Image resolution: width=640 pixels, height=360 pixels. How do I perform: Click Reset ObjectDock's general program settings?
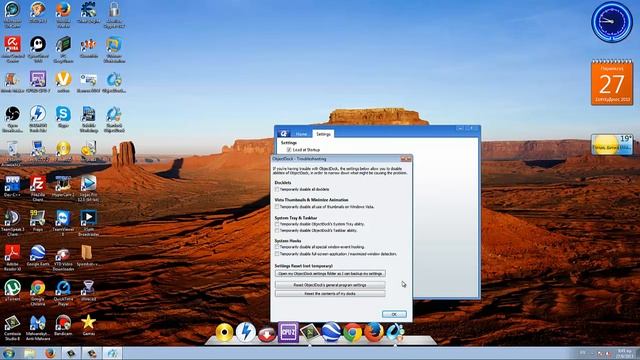[x=330, y=285]
